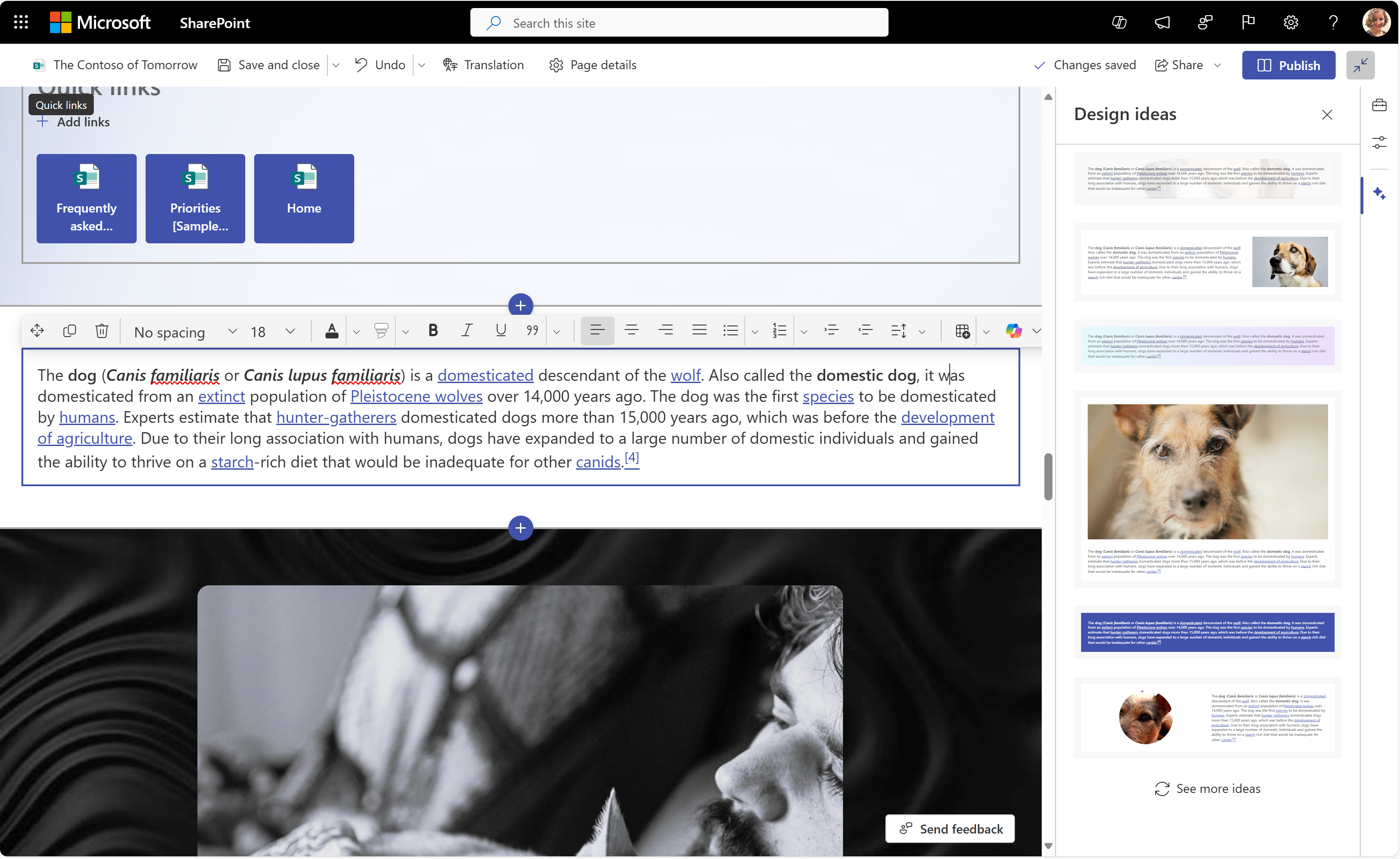The image size is (1400, 859).
Task: Click the Italic formatting icon
Action: tap(465, 330)
